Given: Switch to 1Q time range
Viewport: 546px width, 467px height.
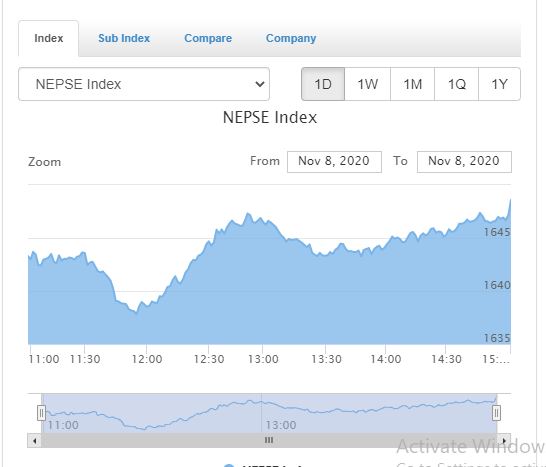Looking at the screenshot, I should tap(457, 84).
